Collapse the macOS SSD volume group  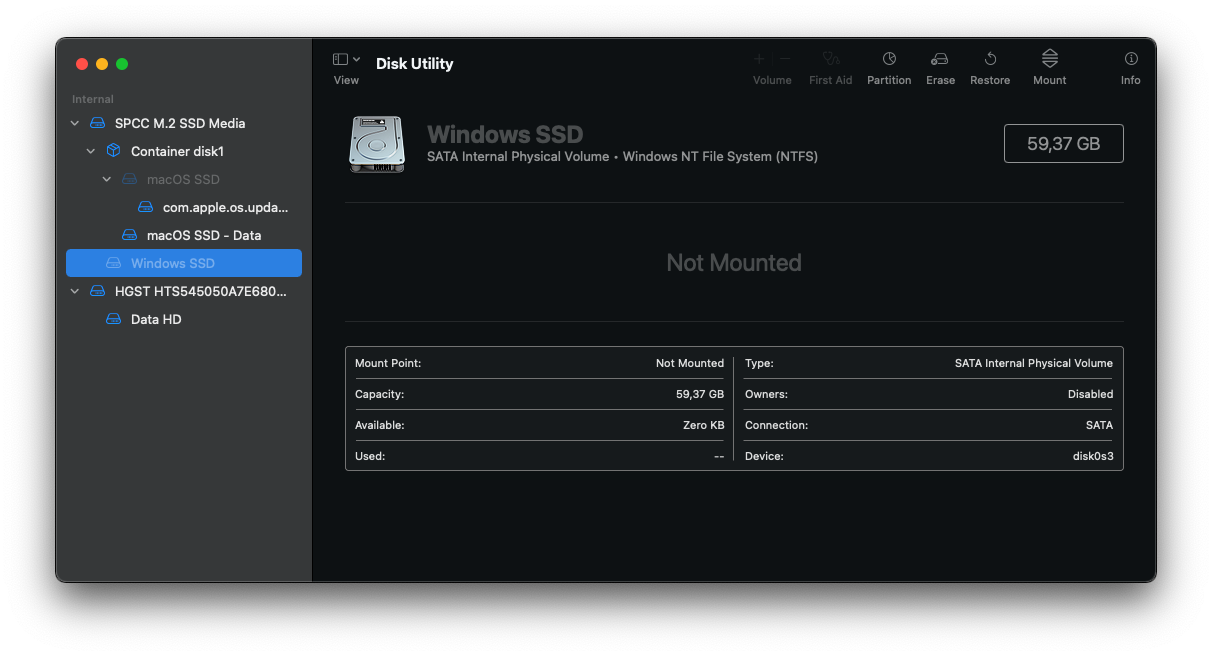(107, 179)
